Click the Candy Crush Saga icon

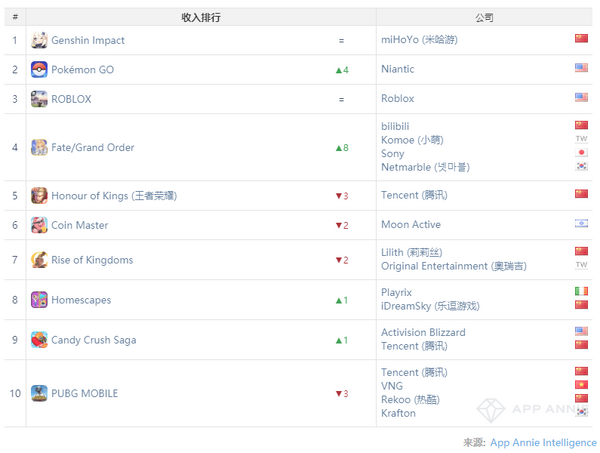point(39,340)
